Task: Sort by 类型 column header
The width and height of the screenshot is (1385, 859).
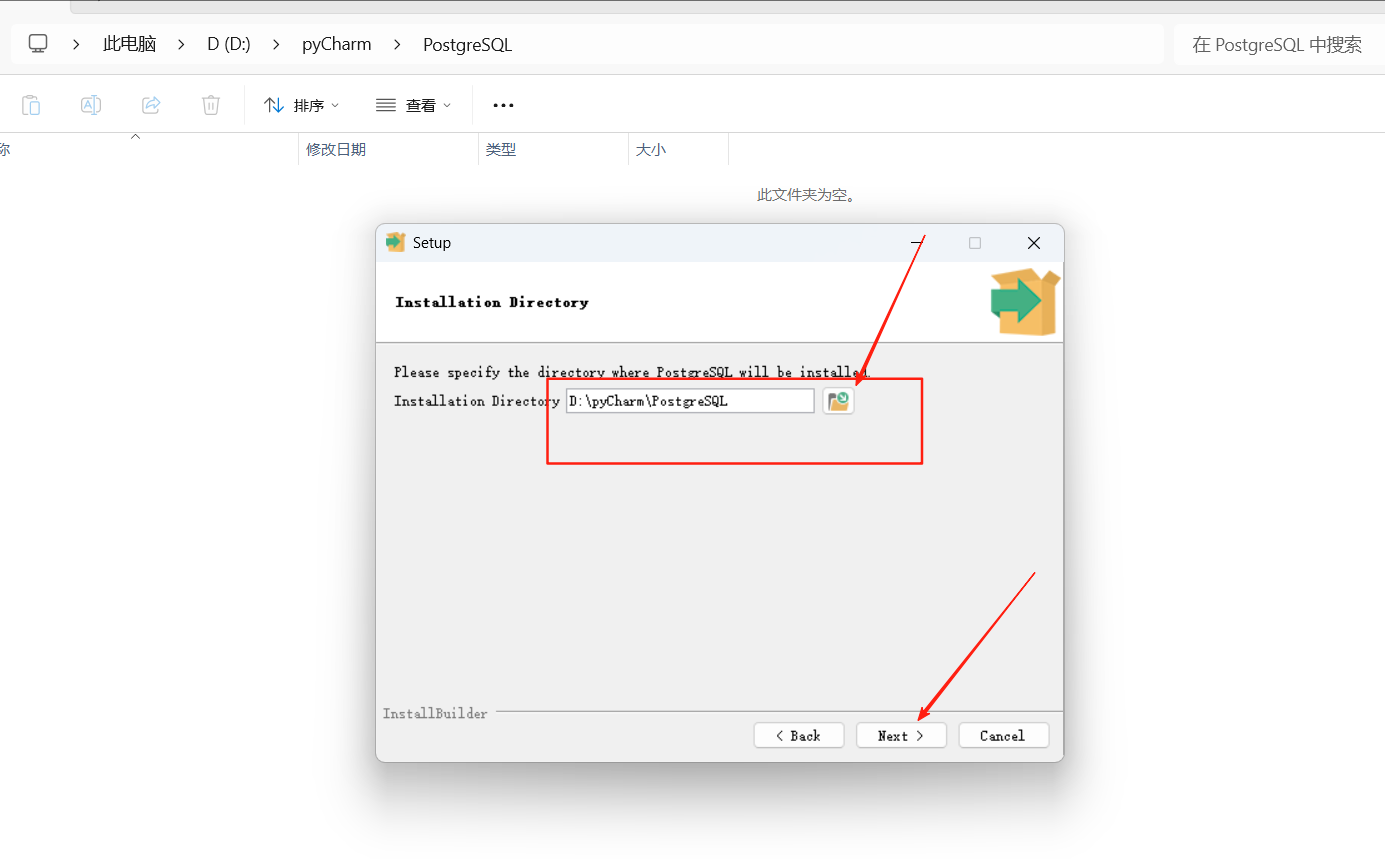Action: click(553, 149)
